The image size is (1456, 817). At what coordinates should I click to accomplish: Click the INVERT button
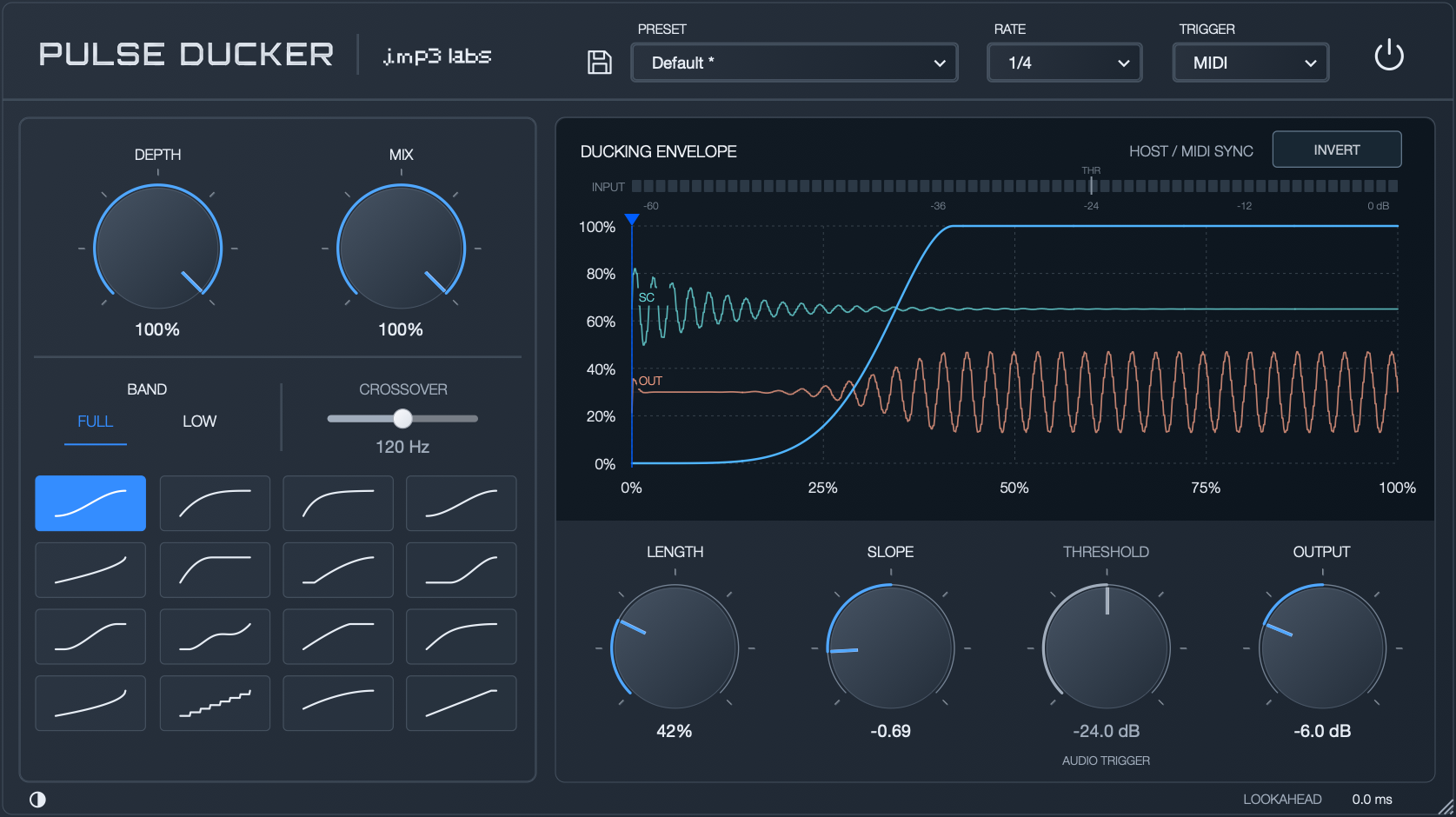(x=1337, y=149)
